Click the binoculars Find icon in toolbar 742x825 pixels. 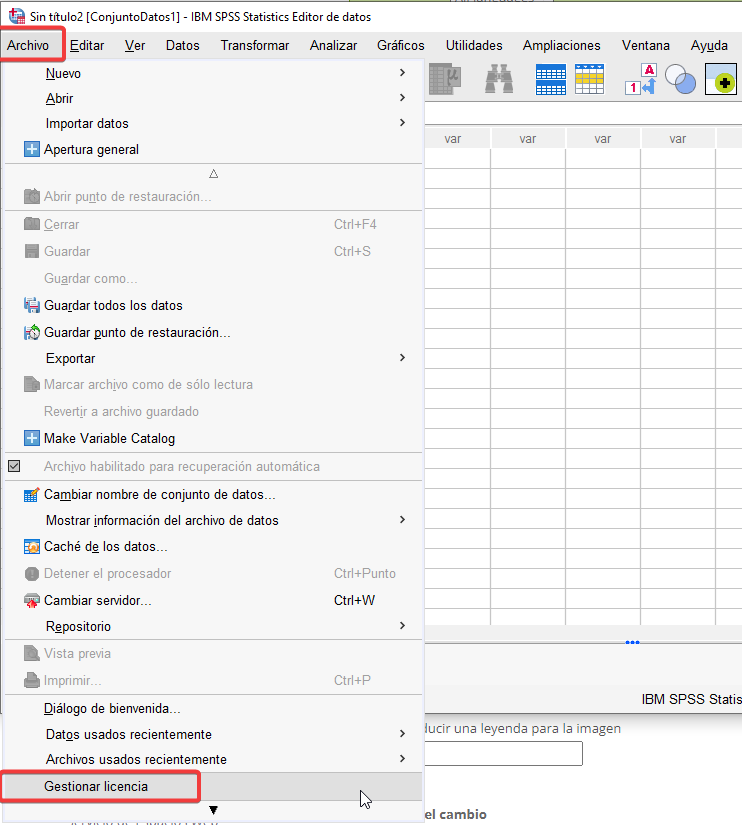499,79
